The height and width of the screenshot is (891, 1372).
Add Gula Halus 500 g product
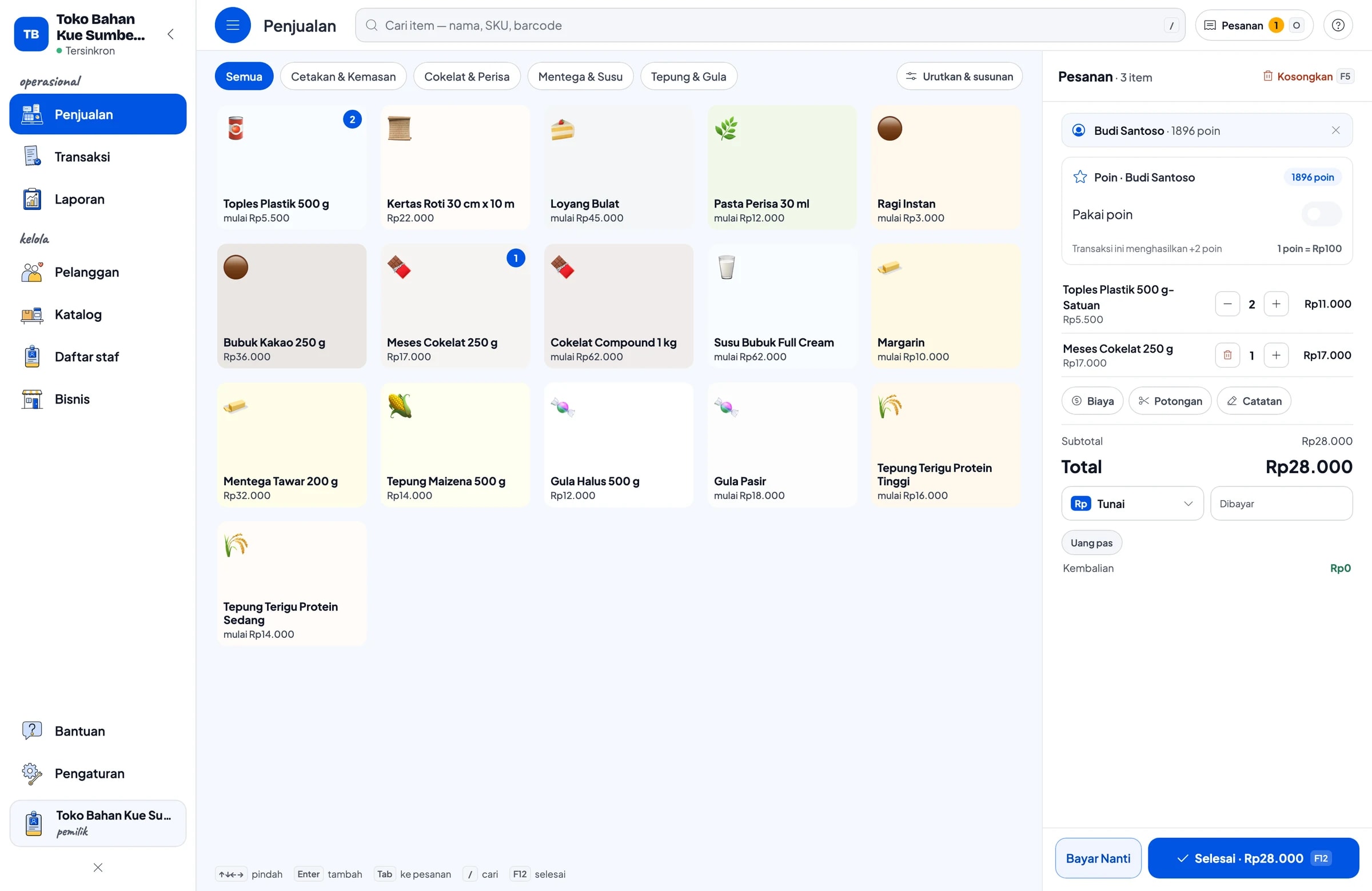coord(619,445)
